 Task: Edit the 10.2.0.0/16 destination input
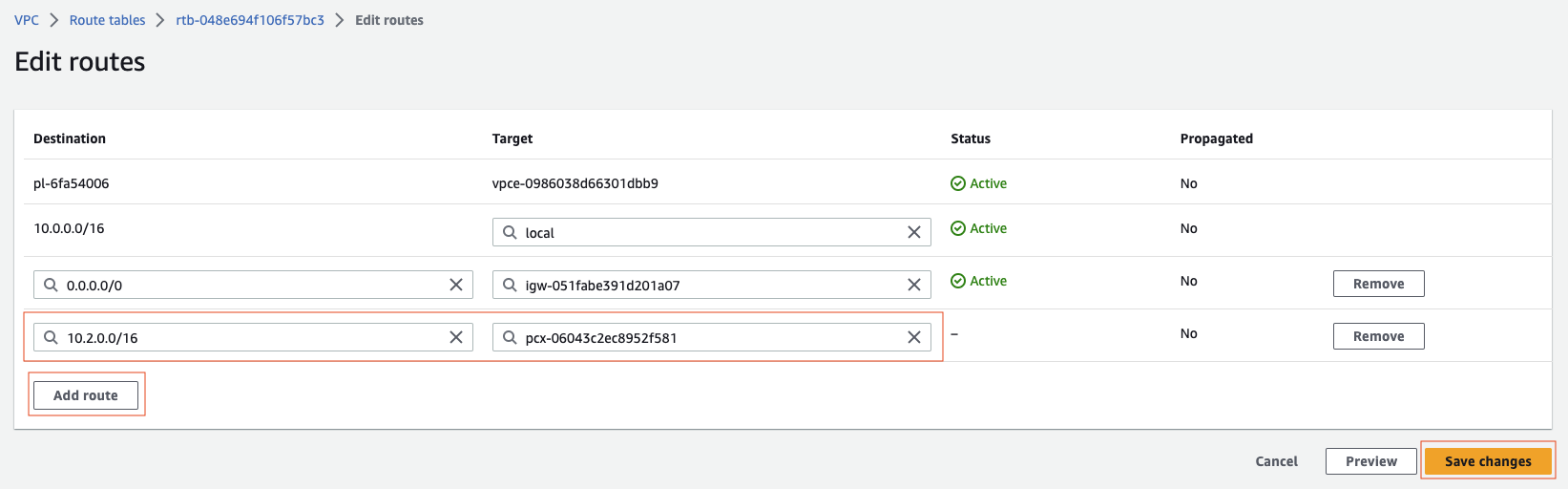(253, 337)
